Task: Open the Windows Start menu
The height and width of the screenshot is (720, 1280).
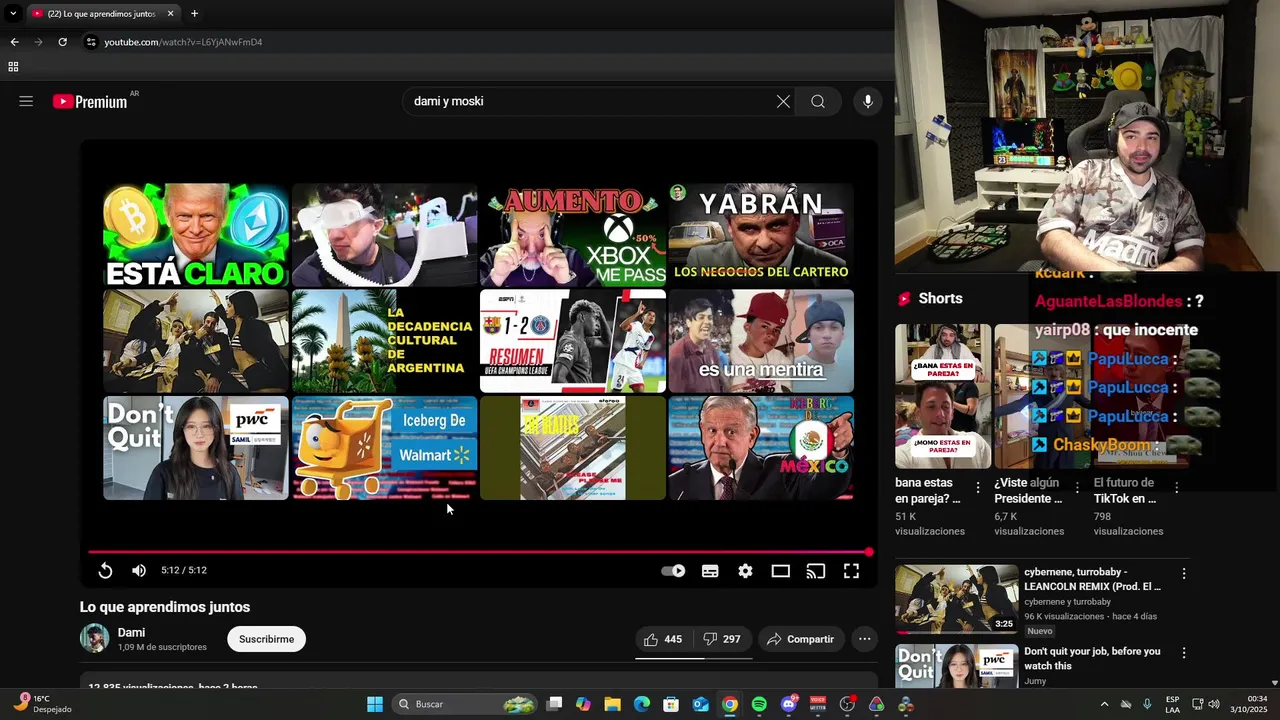Action: click(x=374, y=704)
